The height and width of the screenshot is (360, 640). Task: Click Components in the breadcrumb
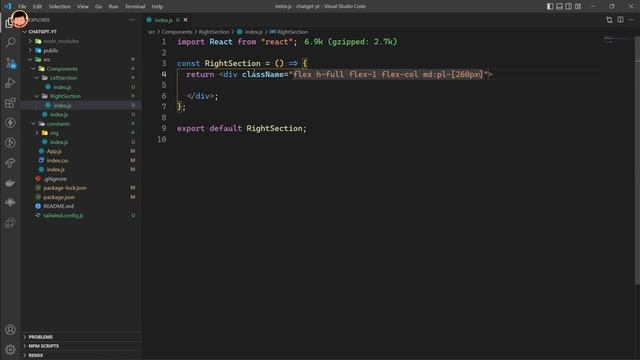tap(176, 31)
